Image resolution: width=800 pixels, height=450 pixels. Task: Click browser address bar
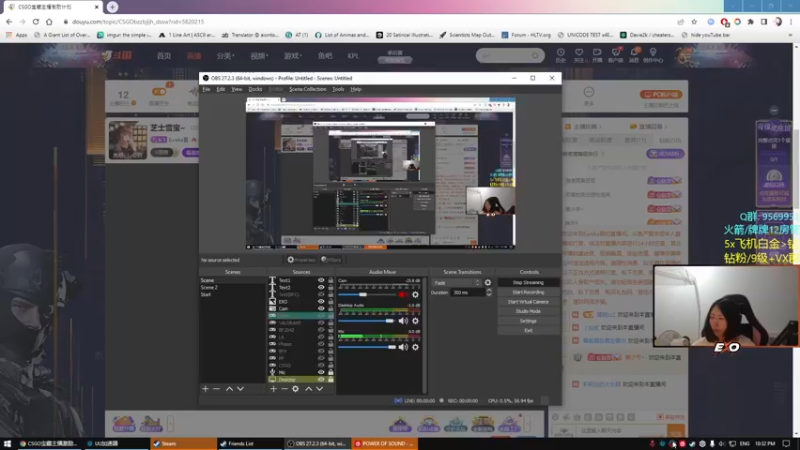(367, 22)
